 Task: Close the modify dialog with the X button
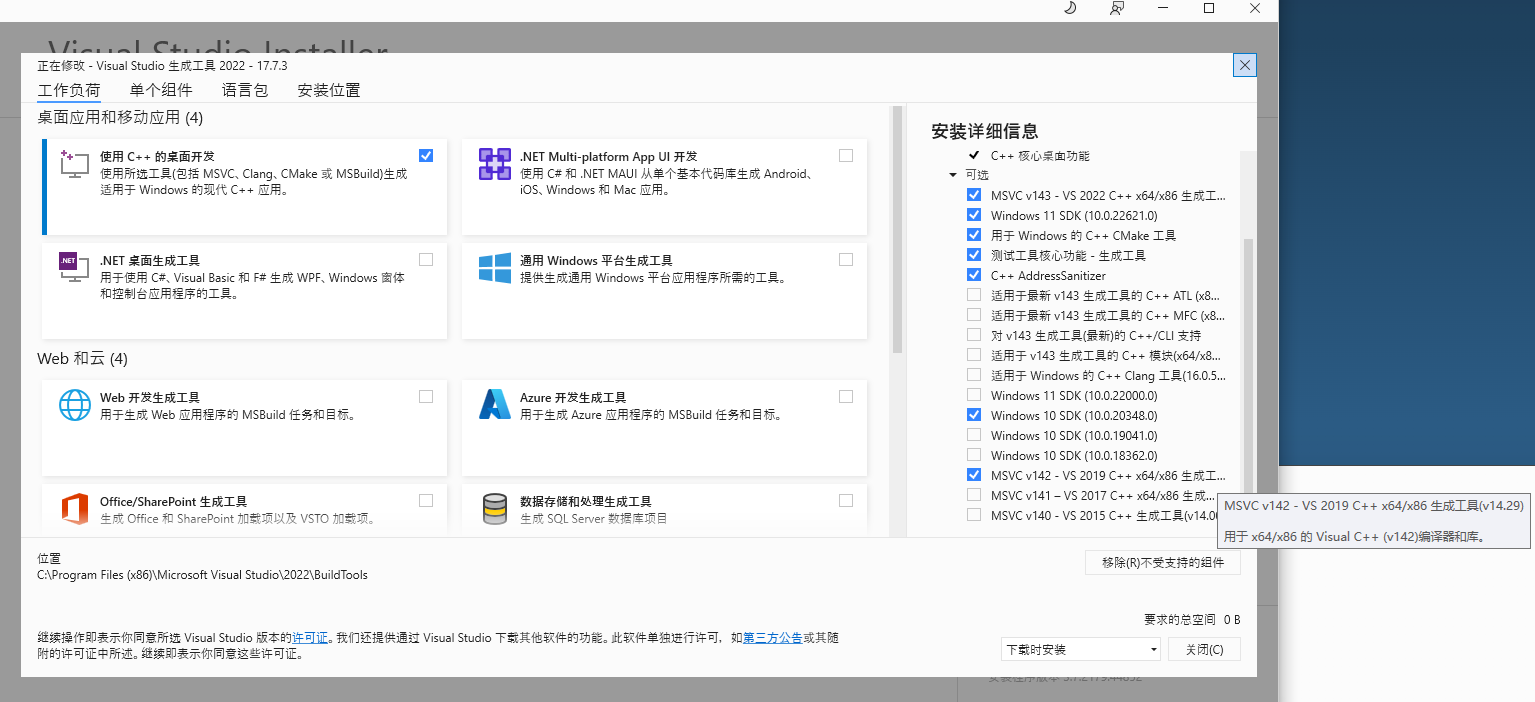coord(1245,65)
